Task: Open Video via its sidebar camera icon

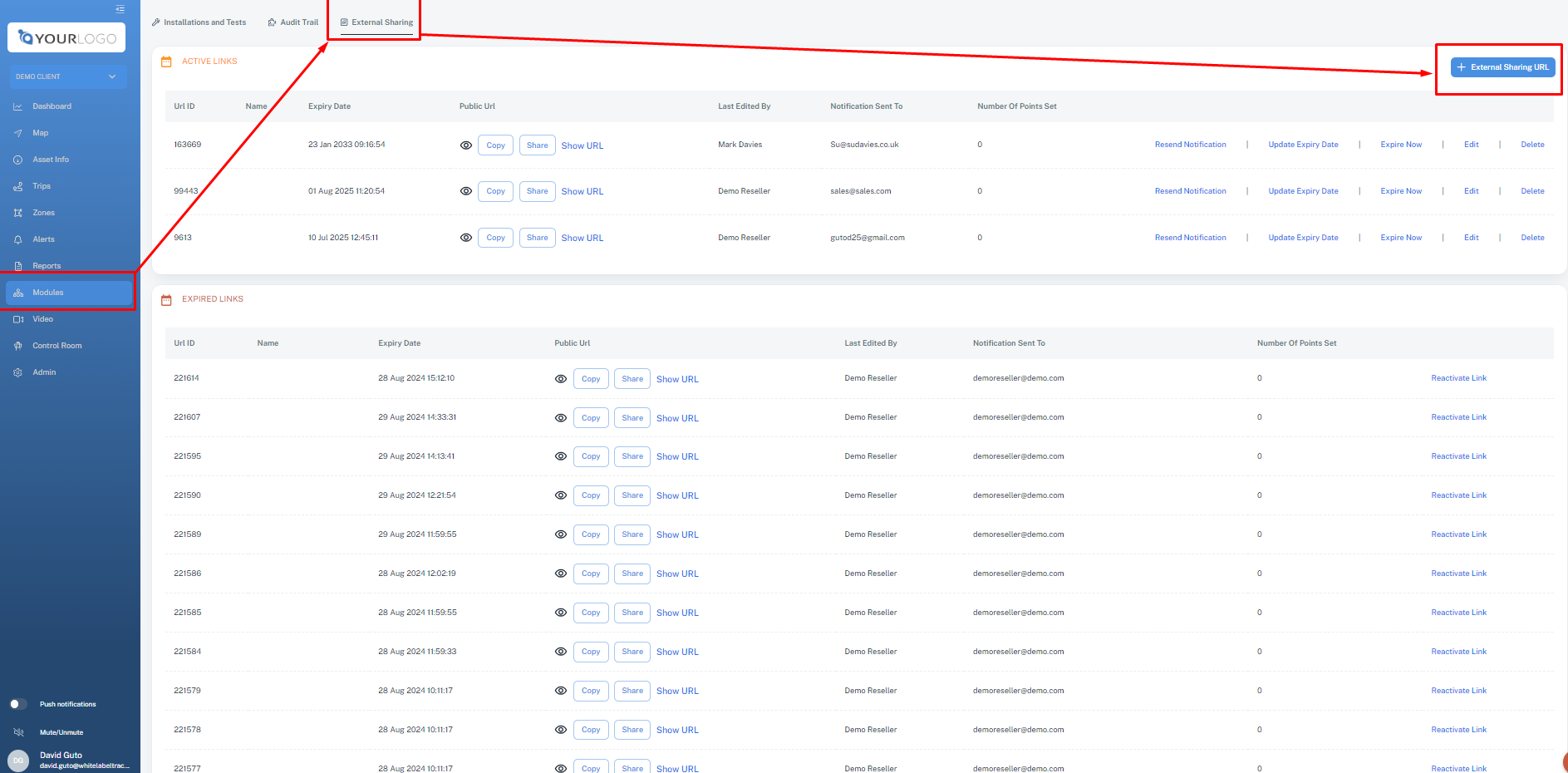Action: click(x=18, y=319)
